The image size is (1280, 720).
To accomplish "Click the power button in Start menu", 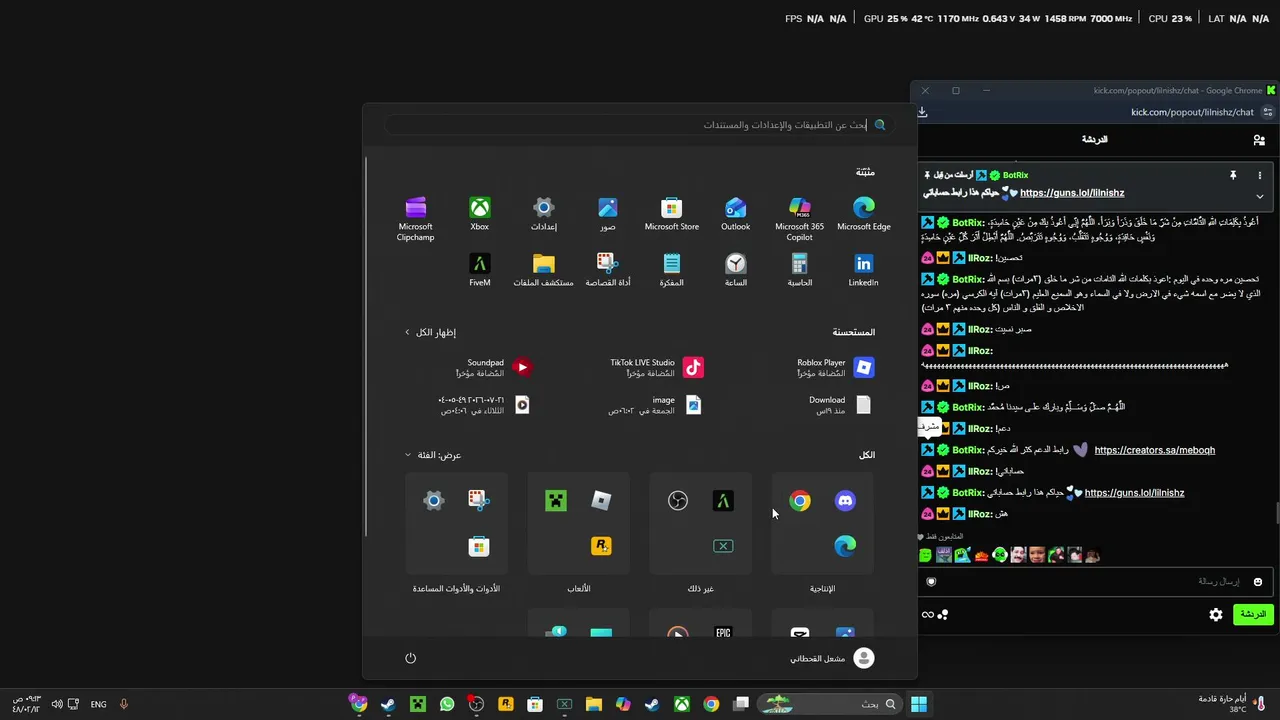I will click(410, 657).
